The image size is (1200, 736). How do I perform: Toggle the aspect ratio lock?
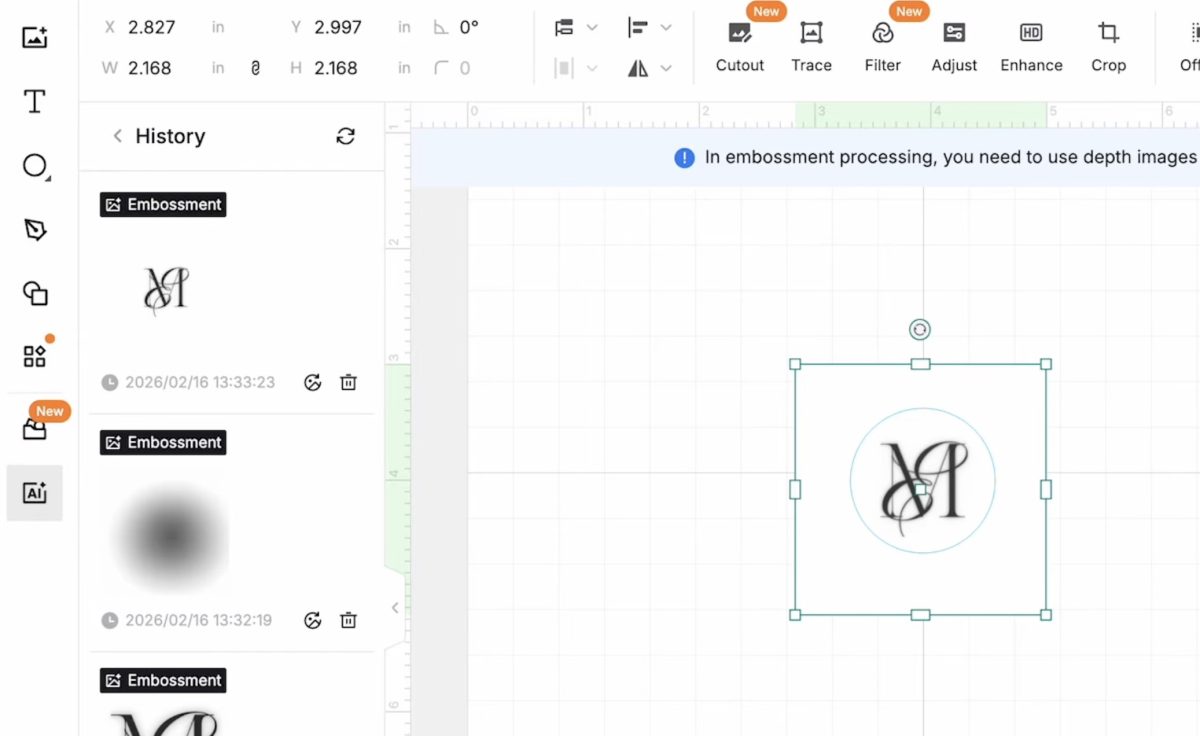(255, 68)
